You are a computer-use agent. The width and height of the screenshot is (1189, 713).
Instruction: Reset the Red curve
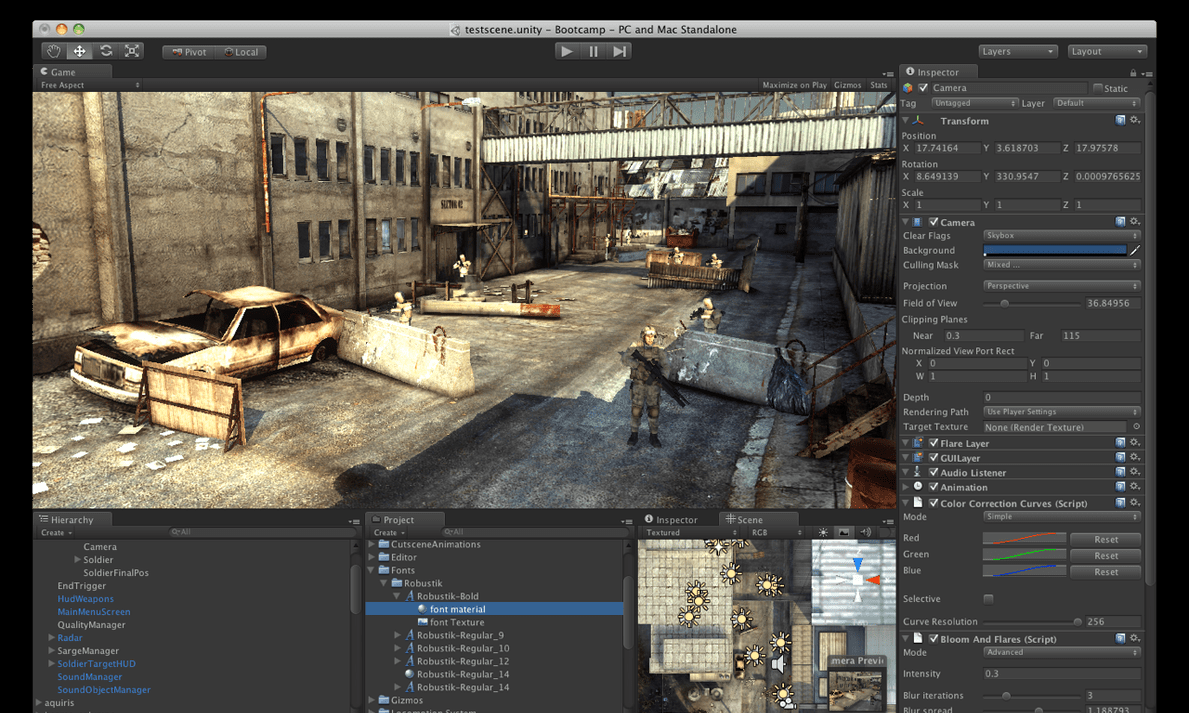click(x=1106, y=539)
